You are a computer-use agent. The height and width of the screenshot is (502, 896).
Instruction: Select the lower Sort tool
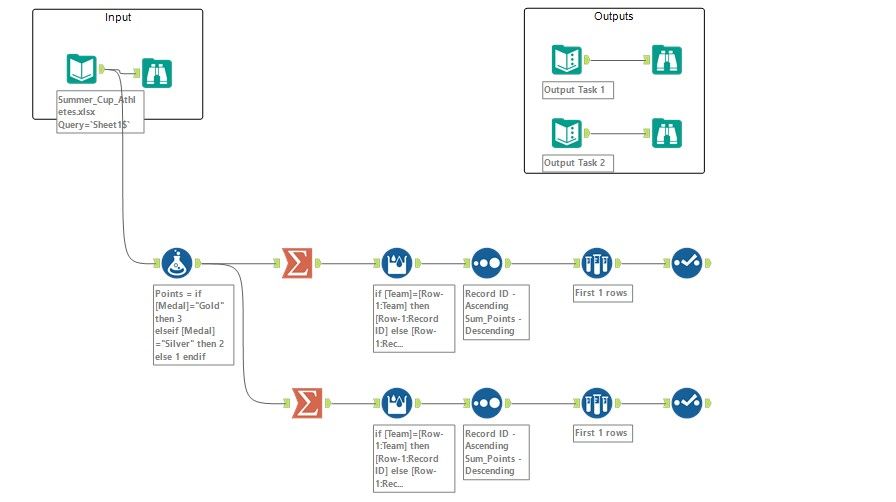click(487, 403)
